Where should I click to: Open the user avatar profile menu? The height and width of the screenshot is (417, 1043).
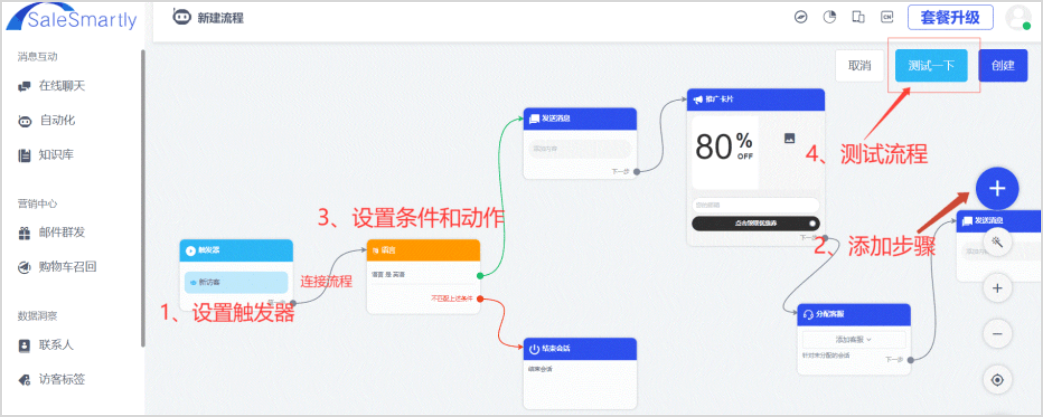pyautogui.click(x=1018, y=17)
